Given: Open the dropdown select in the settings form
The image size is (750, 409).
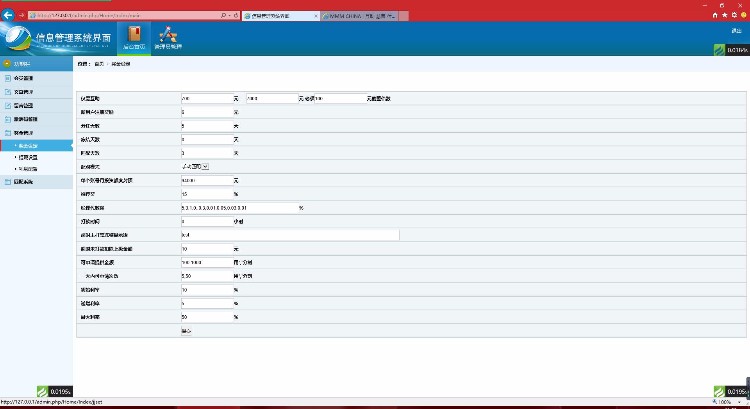Looking at the screenshot, I should pyautogui.click(x=195, y=166).
